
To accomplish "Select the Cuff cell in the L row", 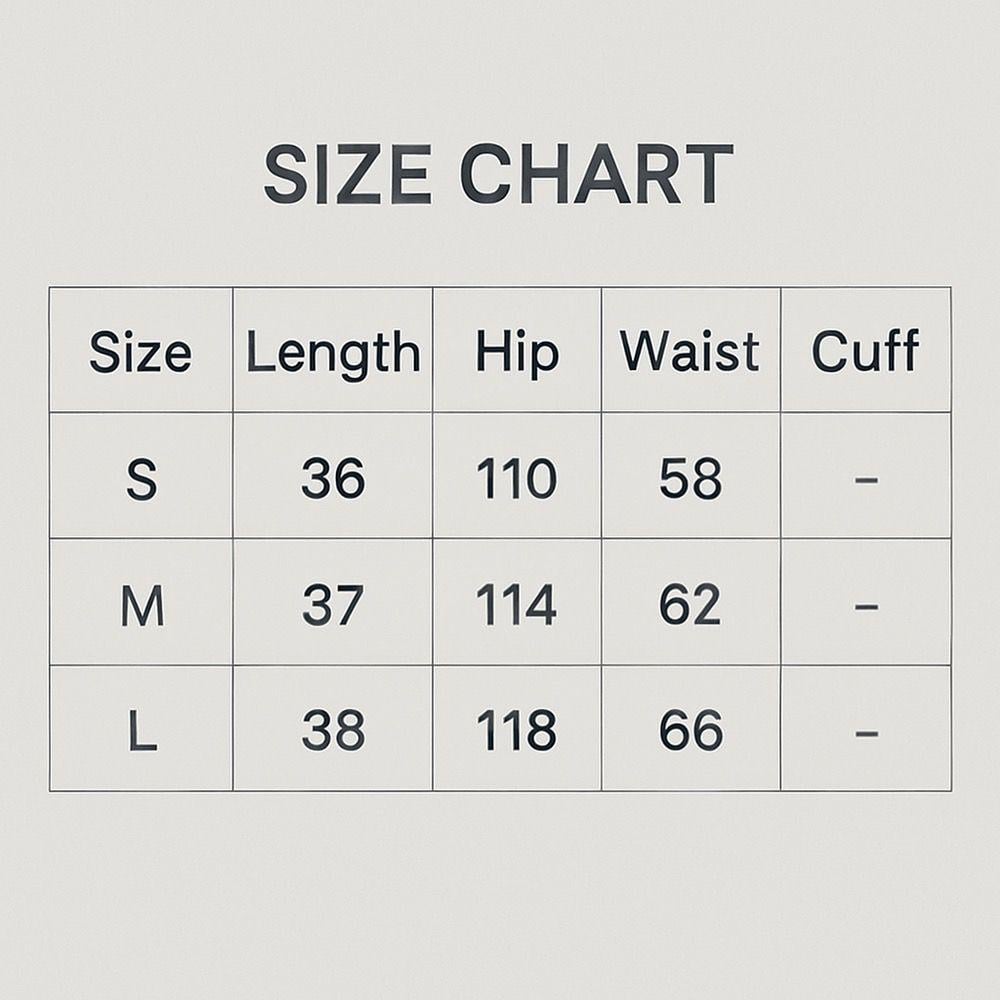I will (866, 733).
